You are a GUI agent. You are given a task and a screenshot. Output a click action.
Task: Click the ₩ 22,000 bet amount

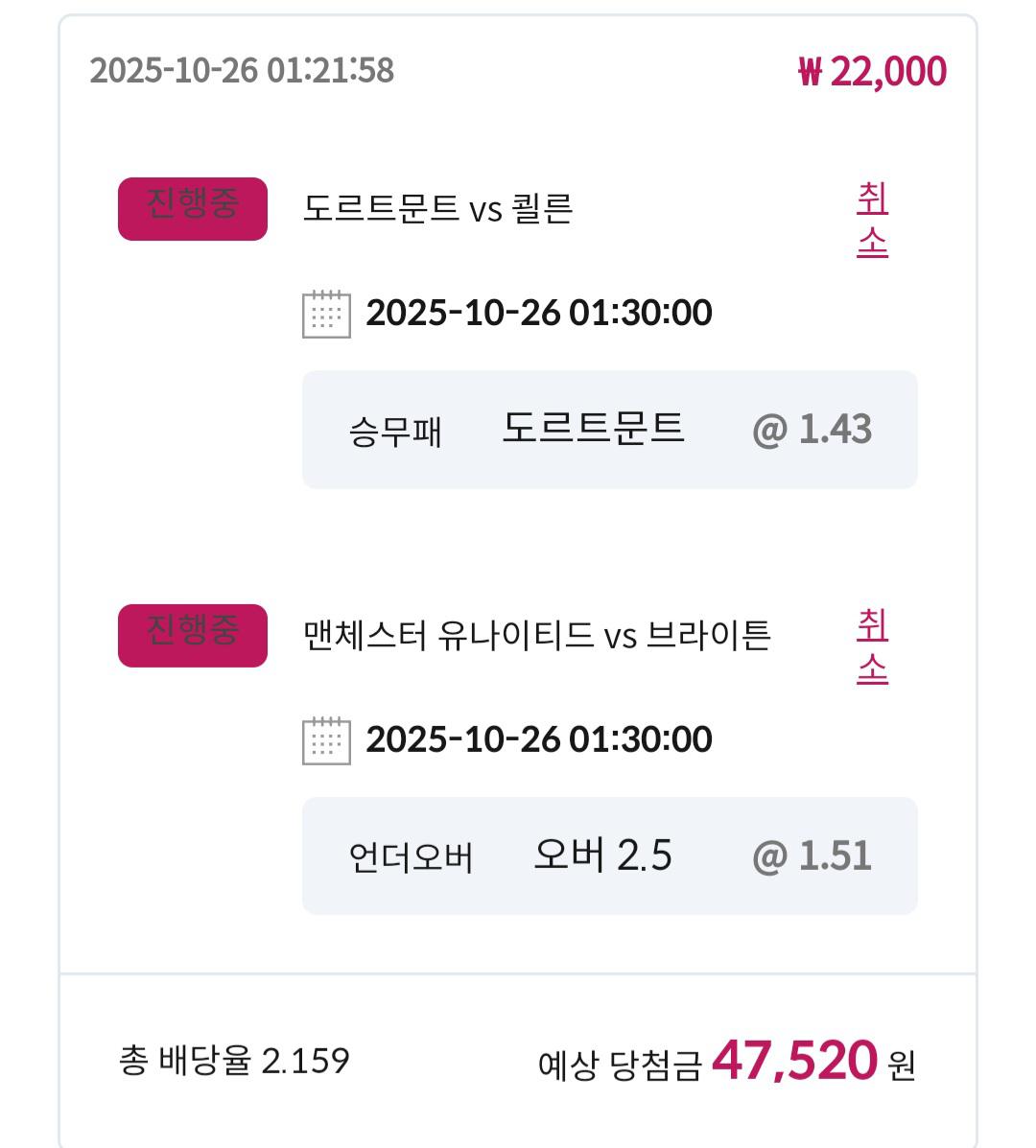[x=872, y=72]
